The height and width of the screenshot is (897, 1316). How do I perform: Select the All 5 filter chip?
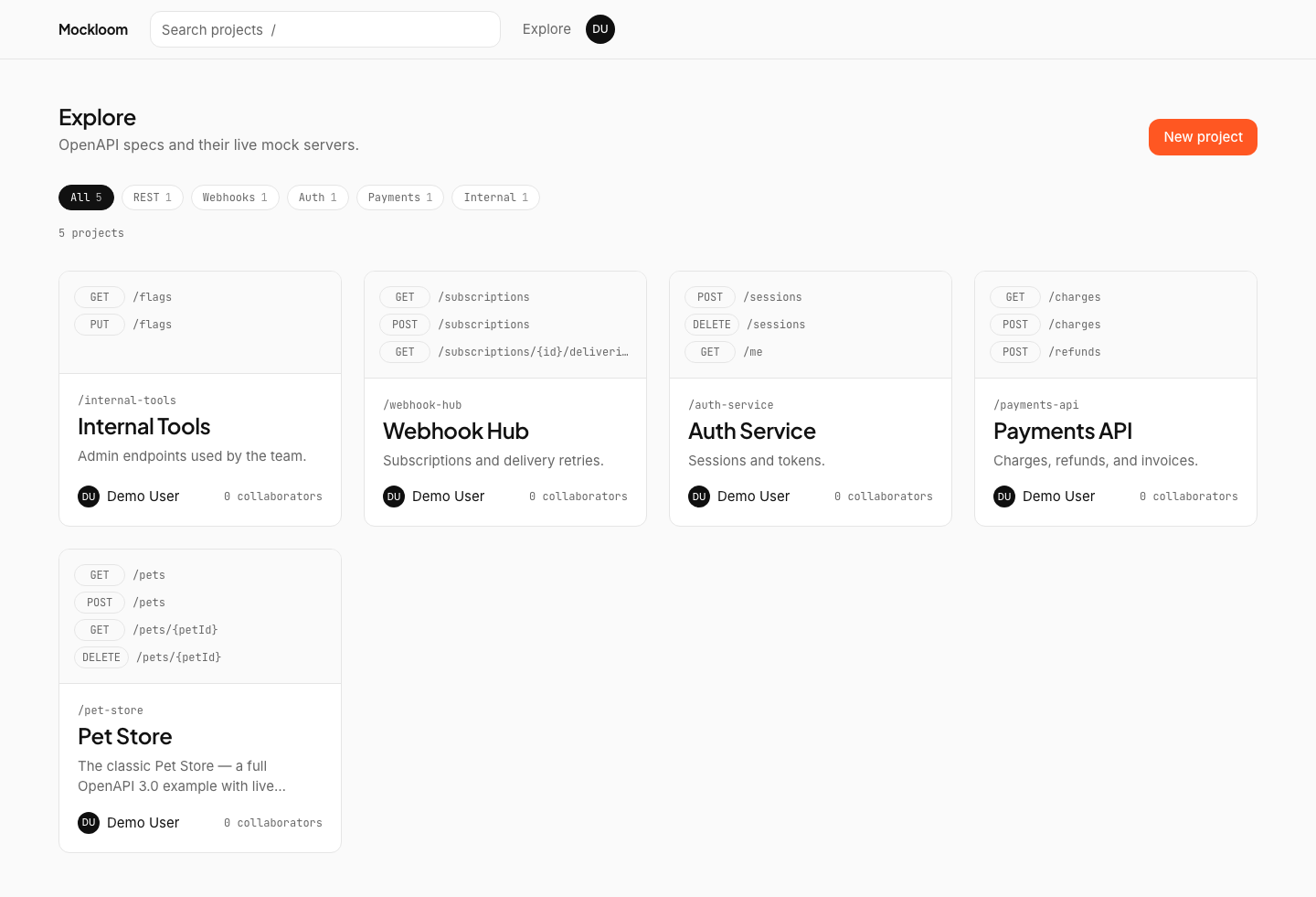point(86,198)
